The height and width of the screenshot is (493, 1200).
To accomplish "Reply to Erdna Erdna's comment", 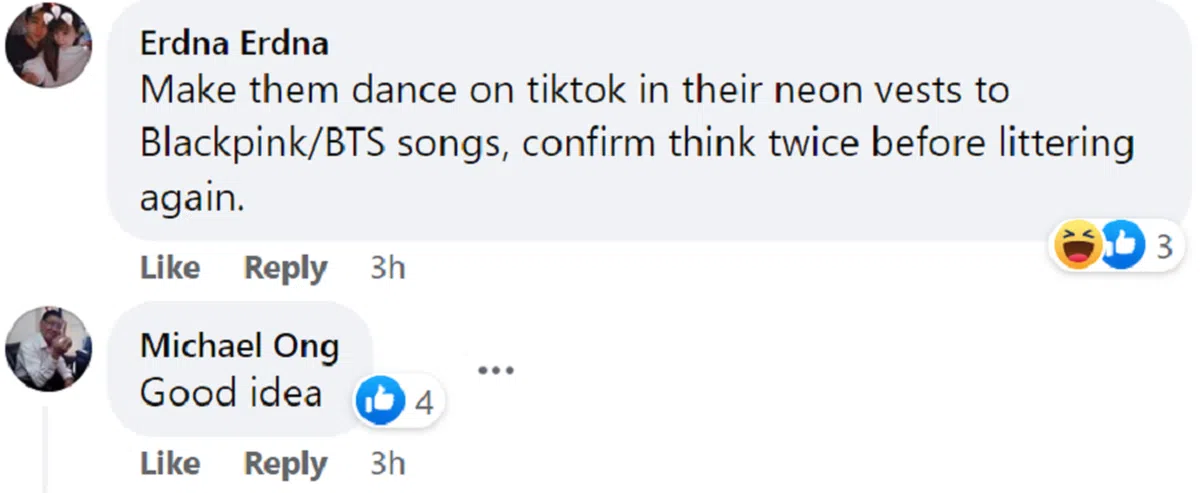I will coord(286,268).
